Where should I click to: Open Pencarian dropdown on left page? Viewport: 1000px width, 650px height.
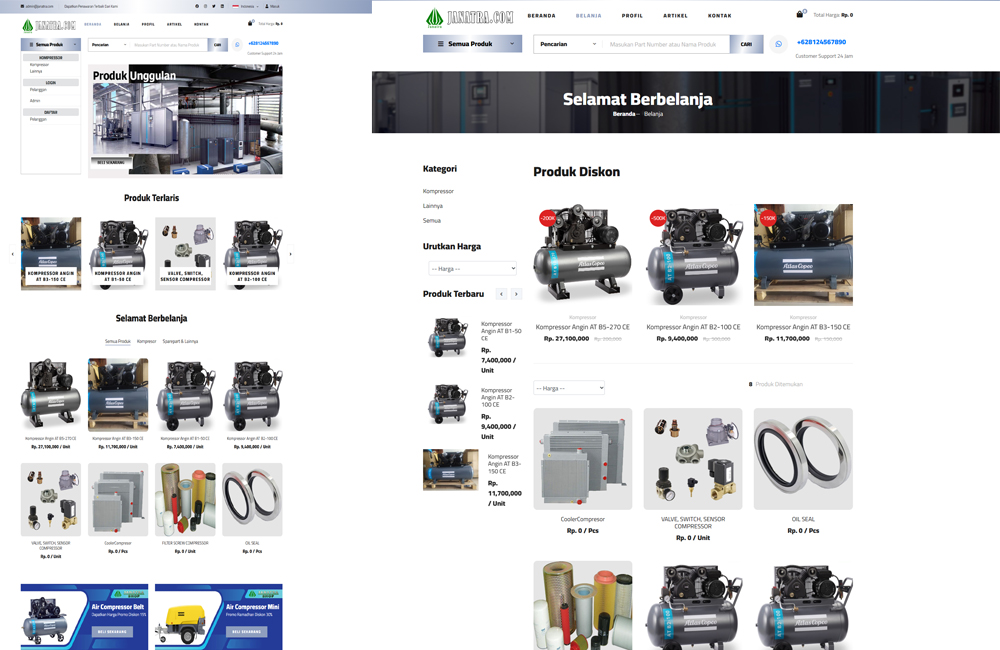pos(108,45)
